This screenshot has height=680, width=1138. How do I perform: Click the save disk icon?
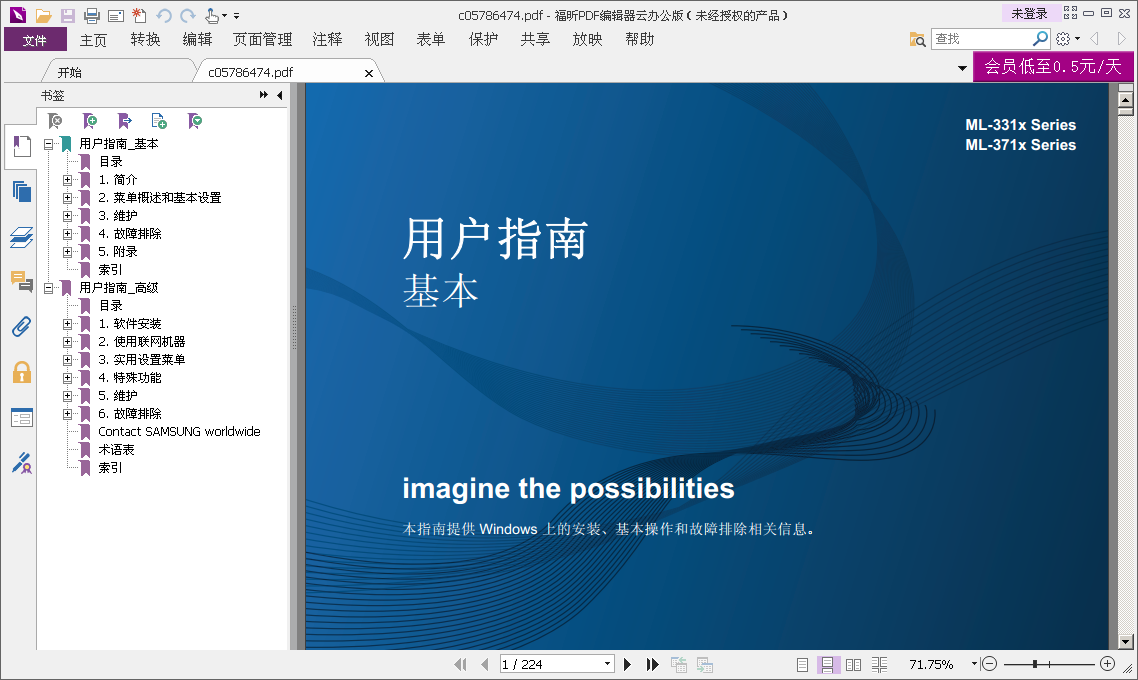point(67,15)
